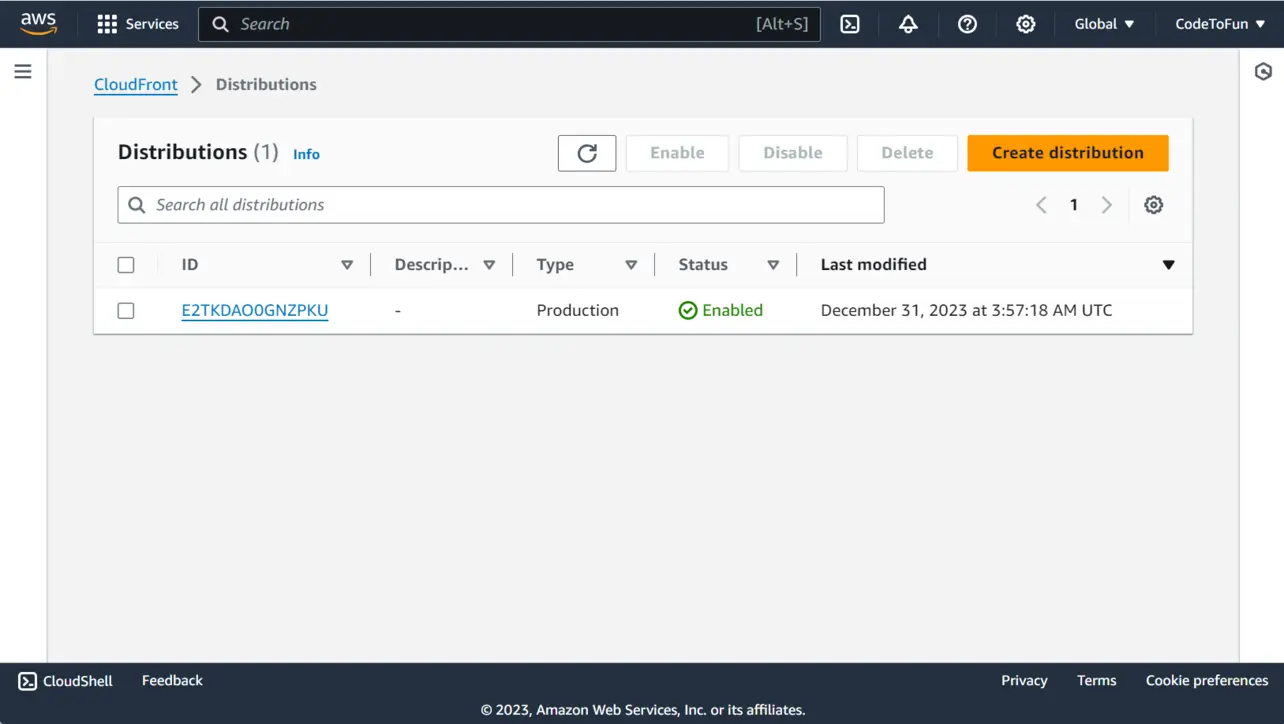This screenshot has height=724, width=1284.
Task: Open the AWS console home logo
Action: (x=38, y=24)
